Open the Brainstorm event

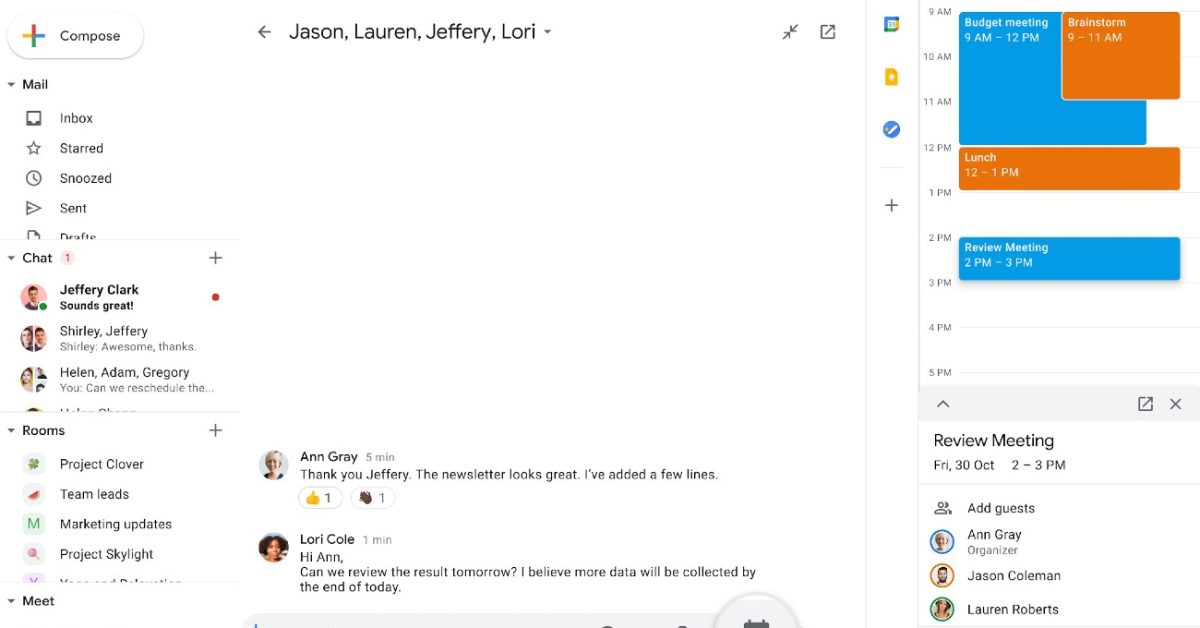click(1121, 56)
